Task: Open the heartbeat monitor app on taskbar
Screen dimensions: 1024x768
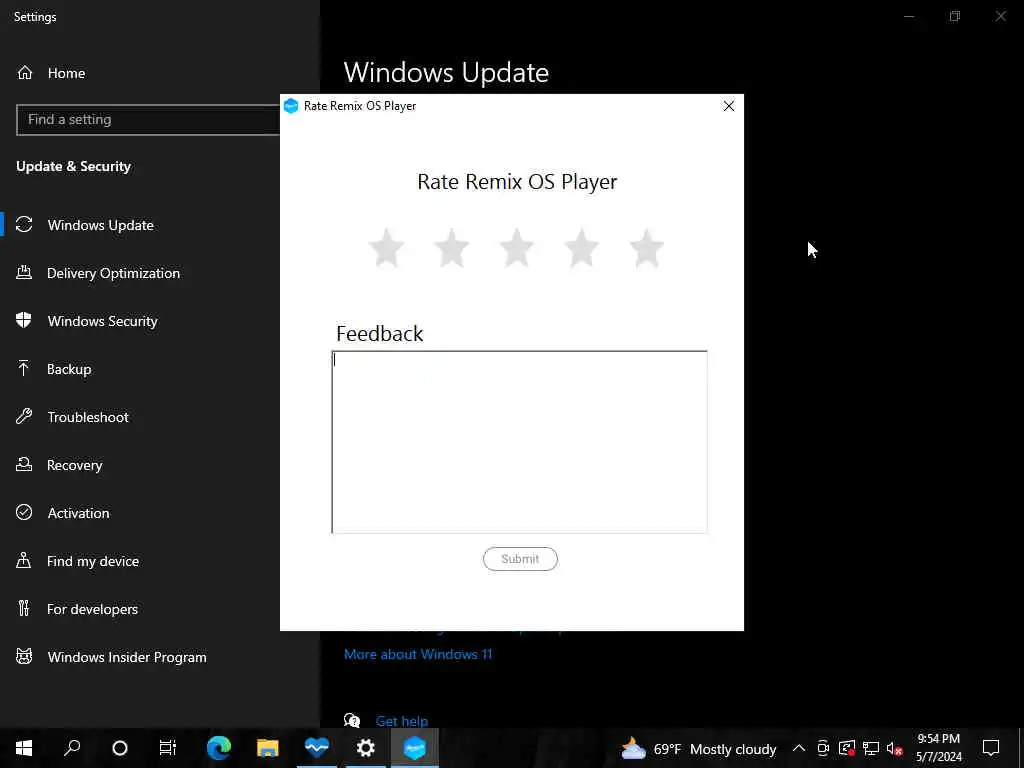Action: click(317, 748)
